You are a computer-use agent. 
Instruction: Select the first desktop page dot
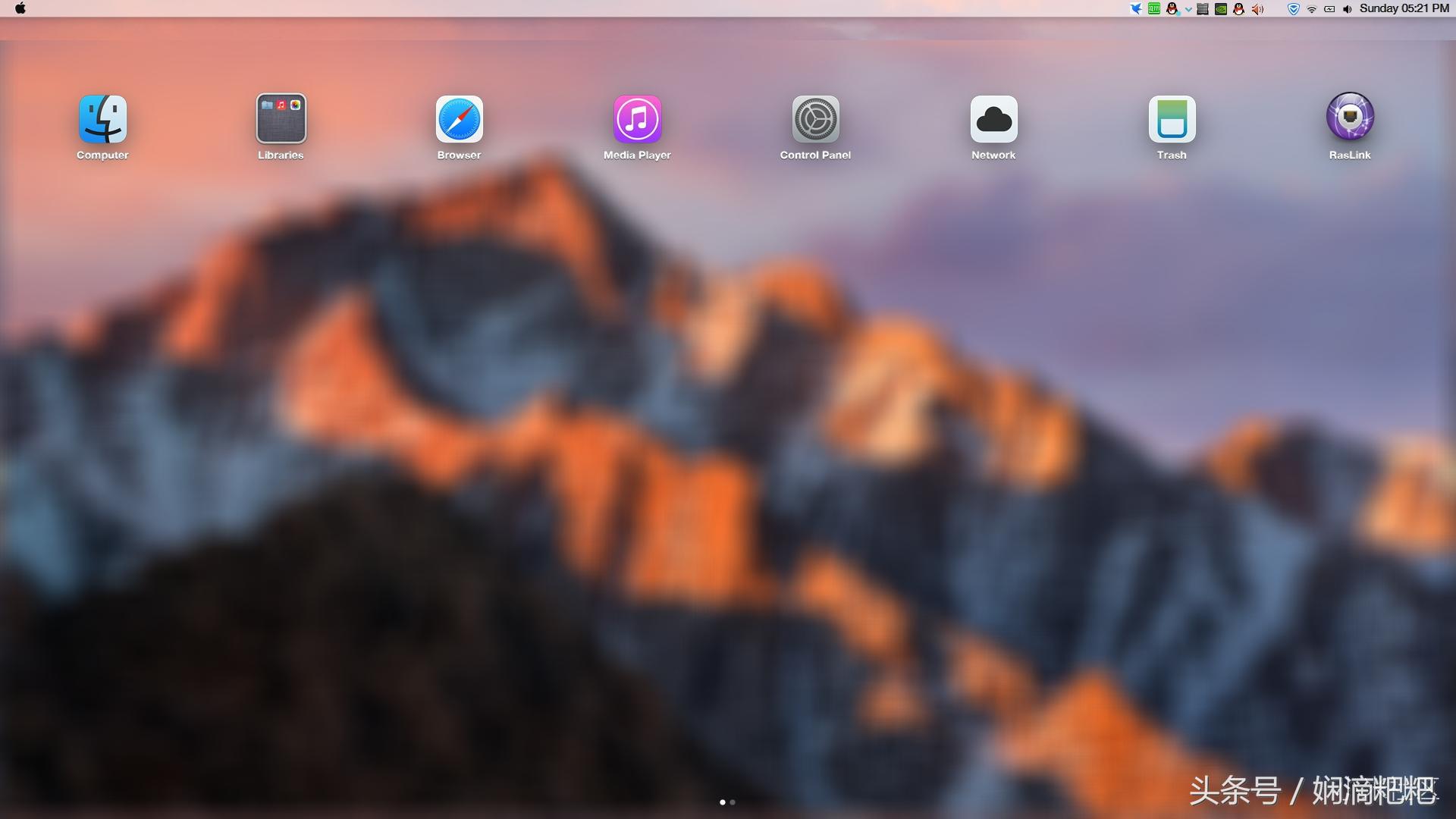coord(722,802)
